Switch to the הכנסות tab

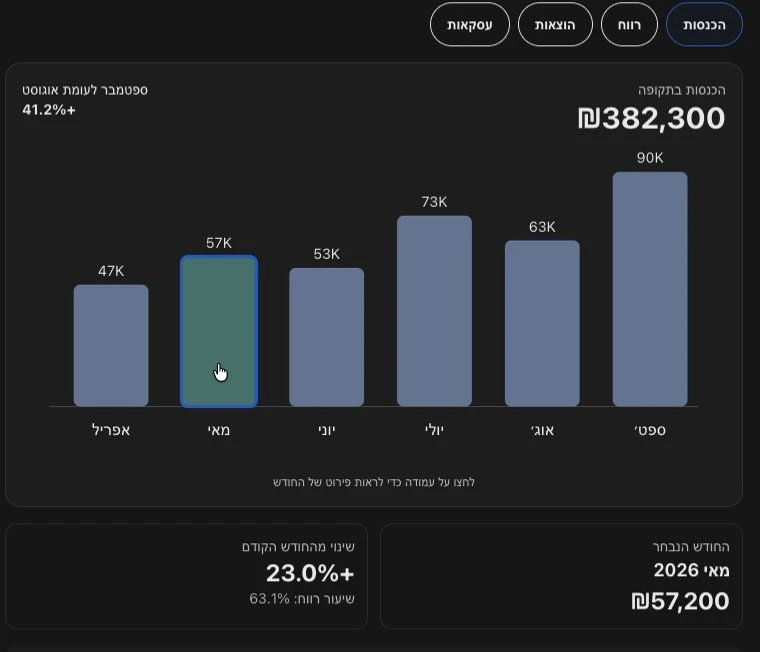click(704, 25)
